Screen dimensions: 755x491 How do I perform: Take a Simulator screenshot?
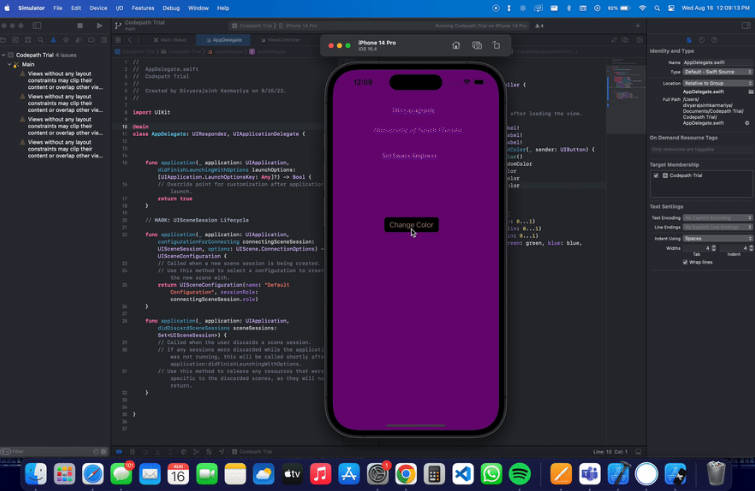point(477,45)
